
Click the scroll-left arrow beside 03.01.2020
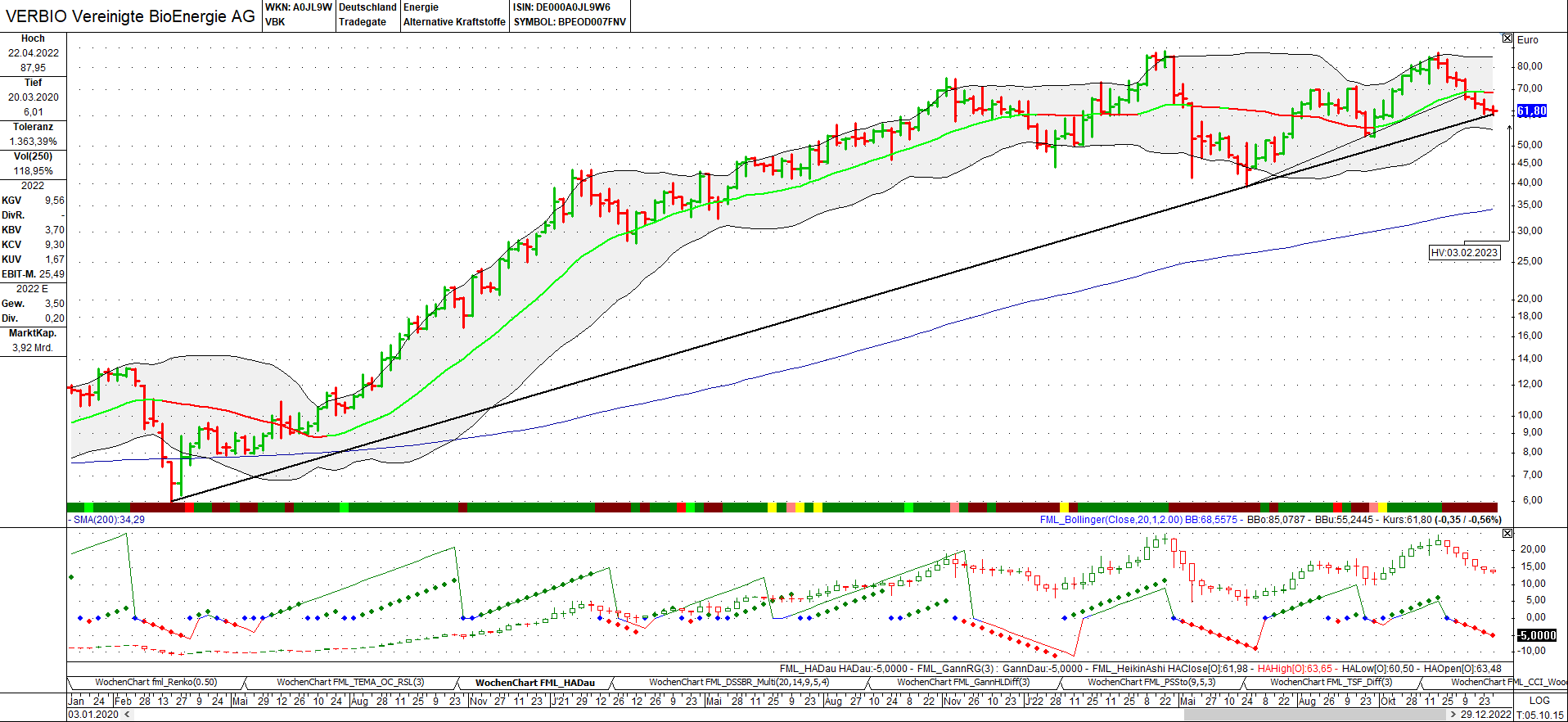(x=126, y=715)
